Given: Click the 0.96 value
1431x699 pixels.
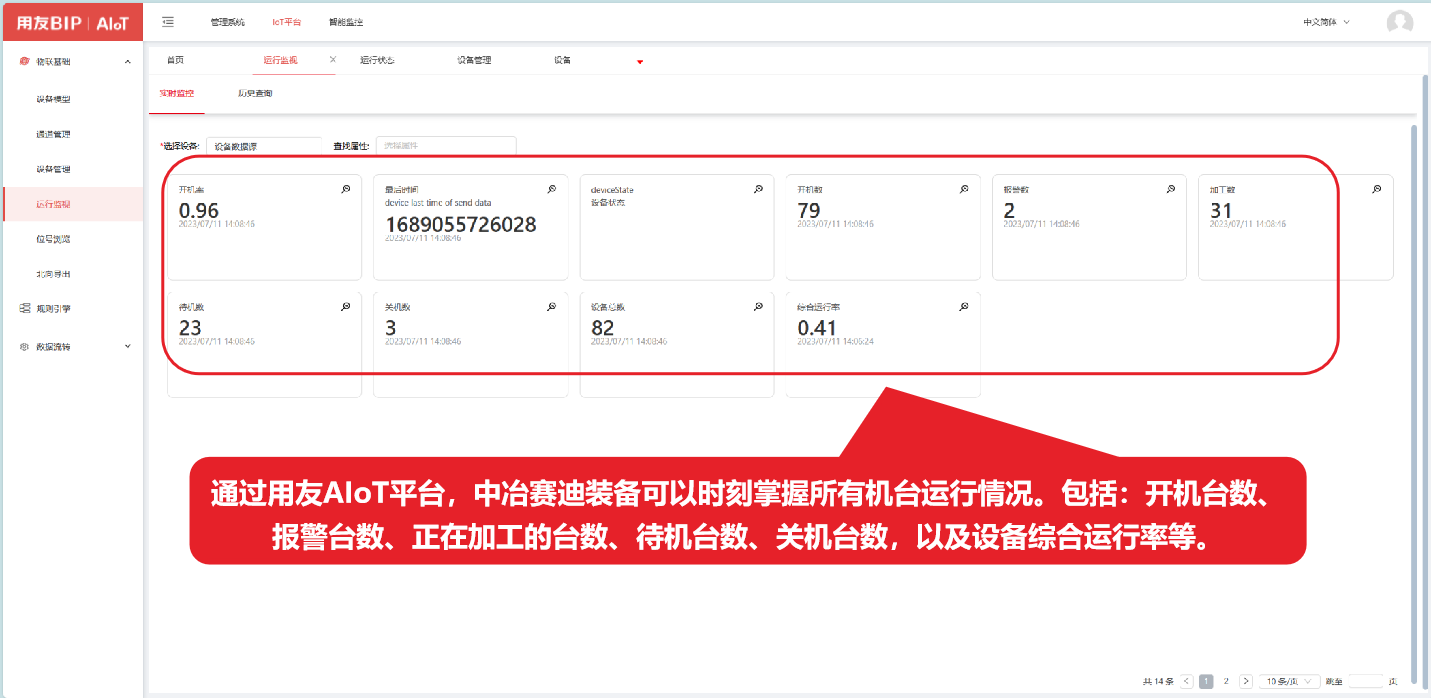Looking at the screenshot, I should pyautogui.click(x=199, y=210).
